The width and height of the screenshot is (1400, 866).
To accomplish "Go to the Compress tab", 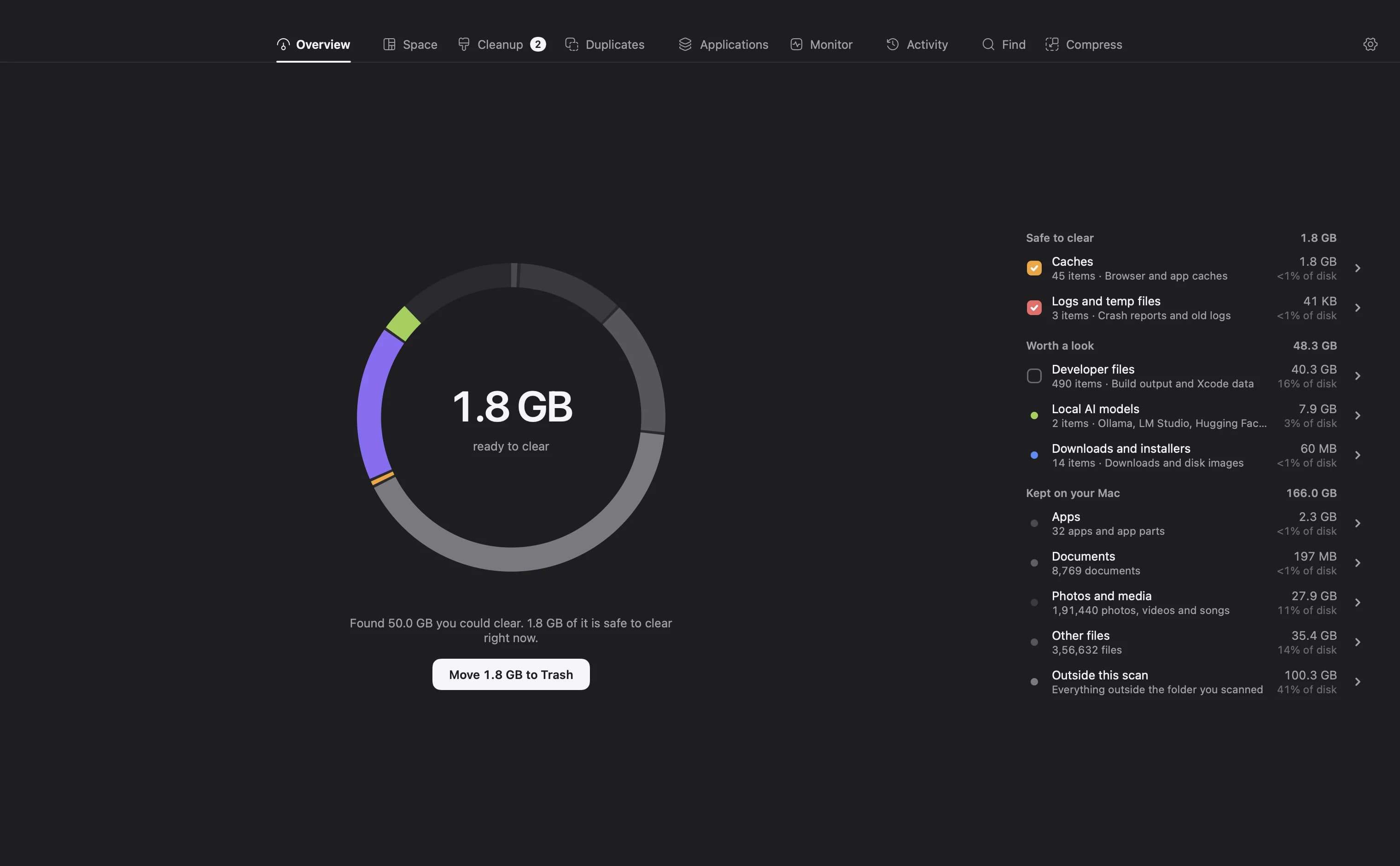I will point(1083,44).
